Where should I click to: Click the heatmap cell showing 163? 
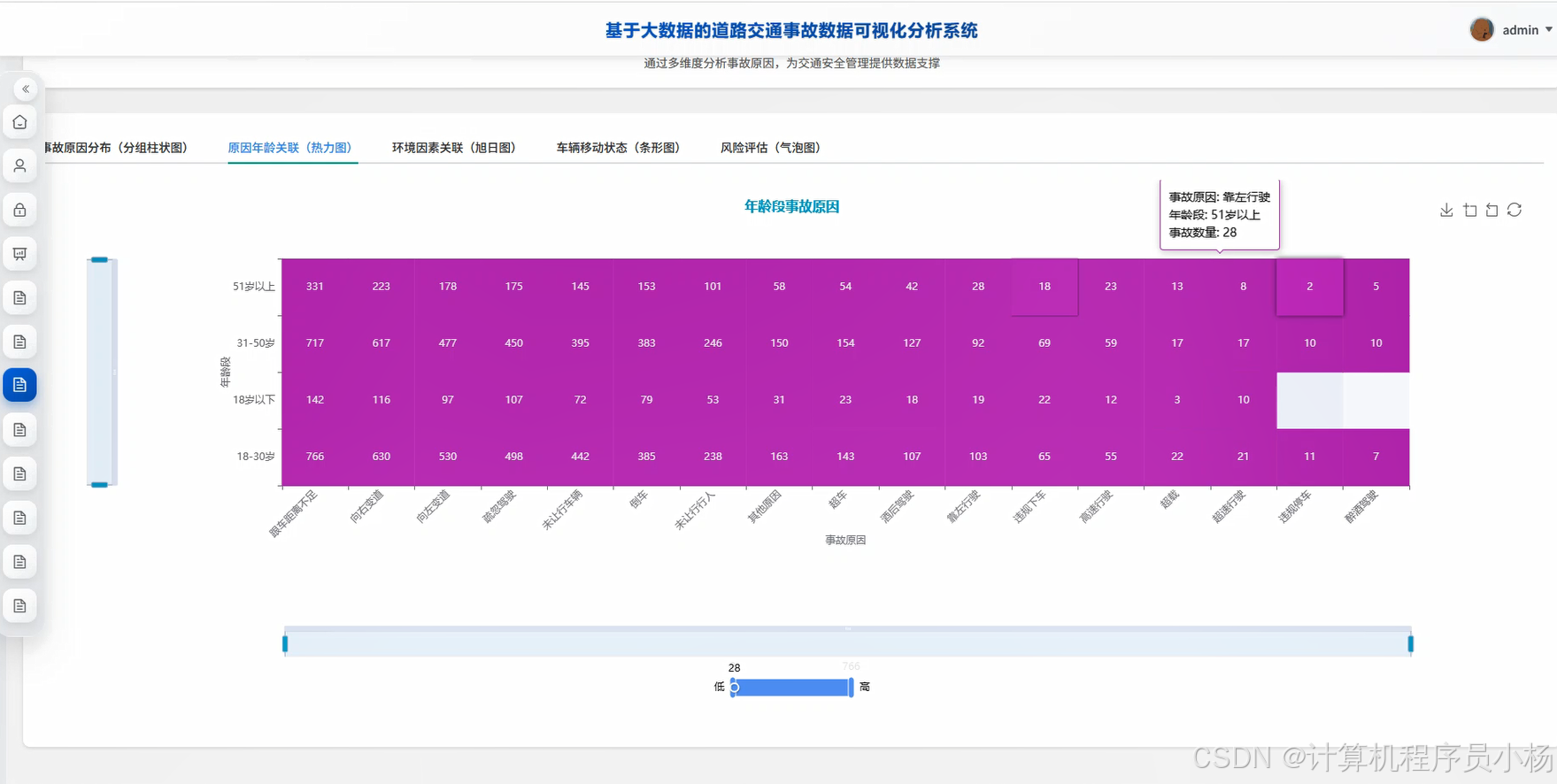click(779, 457)
